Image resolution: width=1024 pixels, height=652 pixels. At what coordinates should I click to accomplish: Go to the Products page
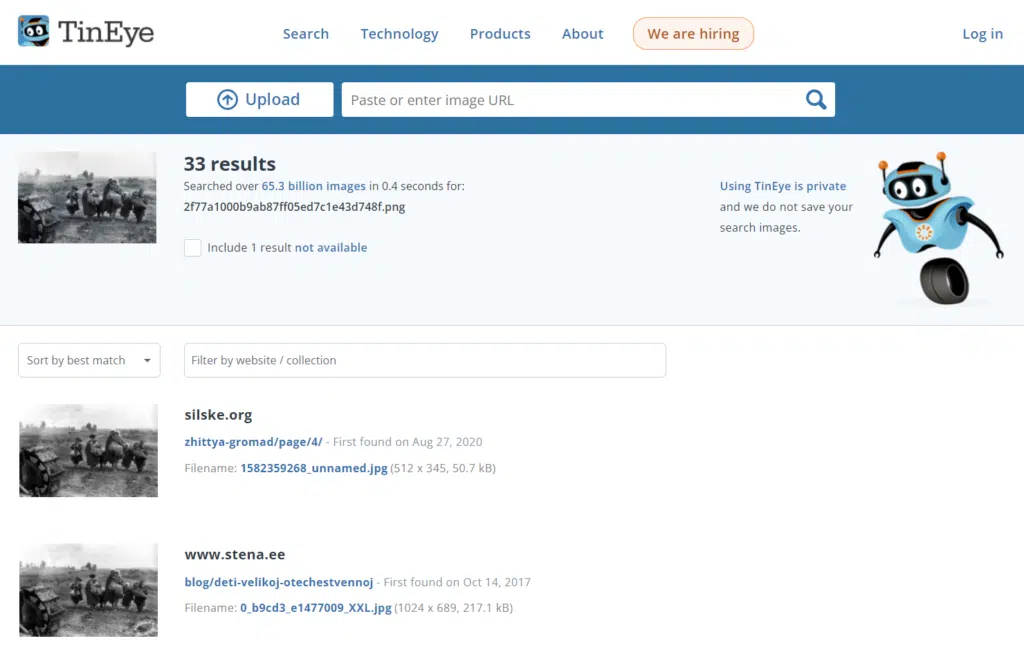pos(500,34)
